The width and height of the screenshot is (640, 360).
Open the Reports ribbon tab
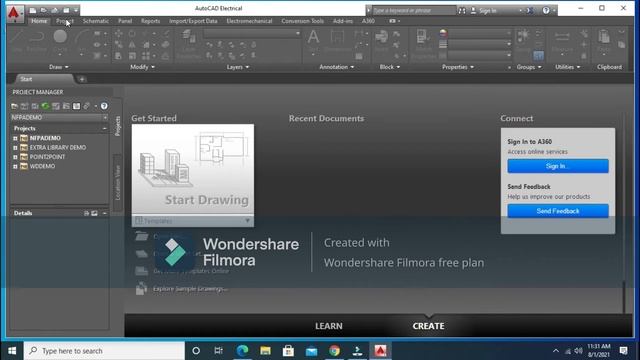coord(150,21)
